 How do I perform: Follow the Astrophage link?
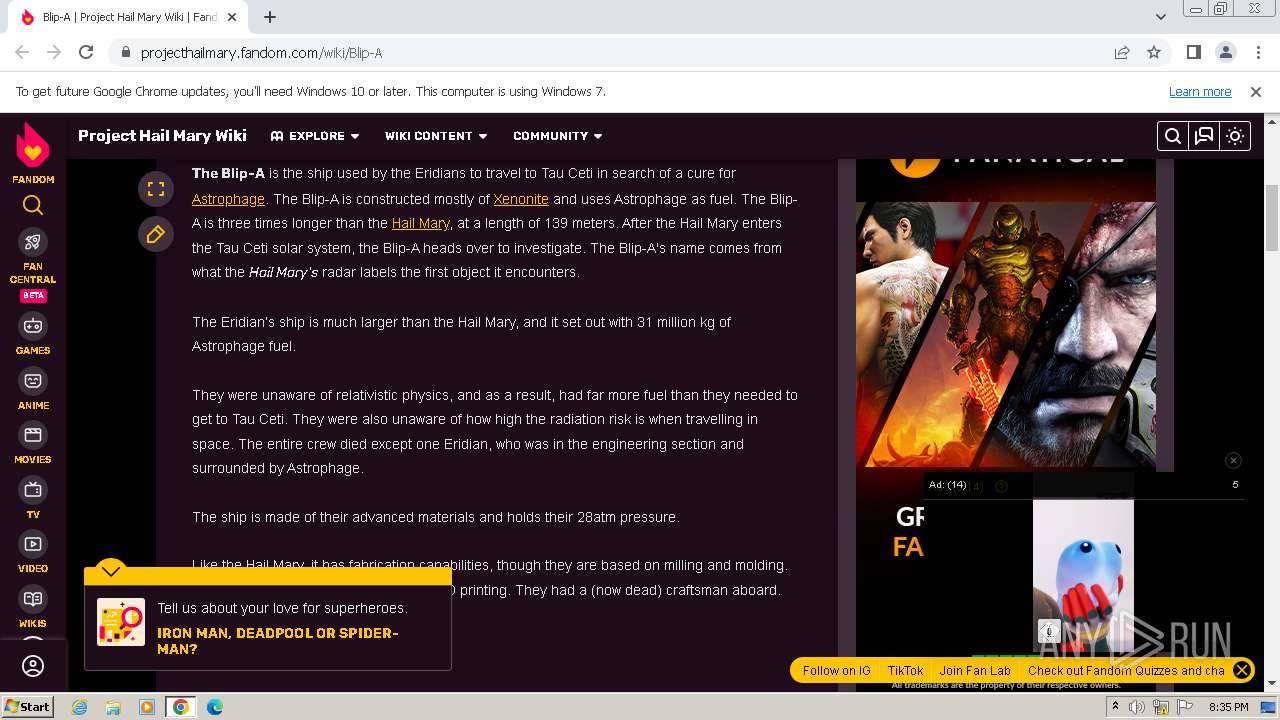pyautogui.click(x=228, y=199)
